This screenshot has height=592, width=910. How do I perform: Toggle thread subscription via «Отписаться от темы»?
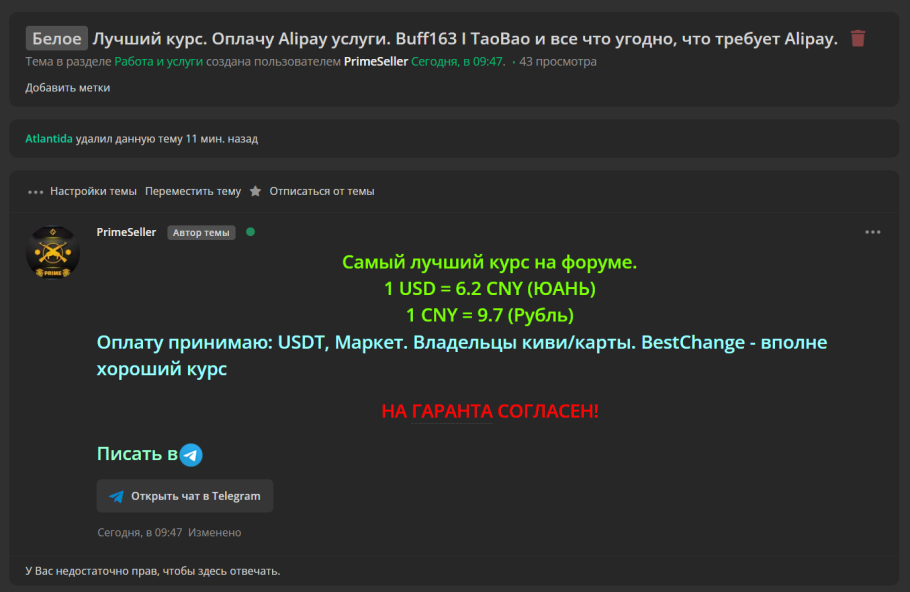click(x=320, y=190)
